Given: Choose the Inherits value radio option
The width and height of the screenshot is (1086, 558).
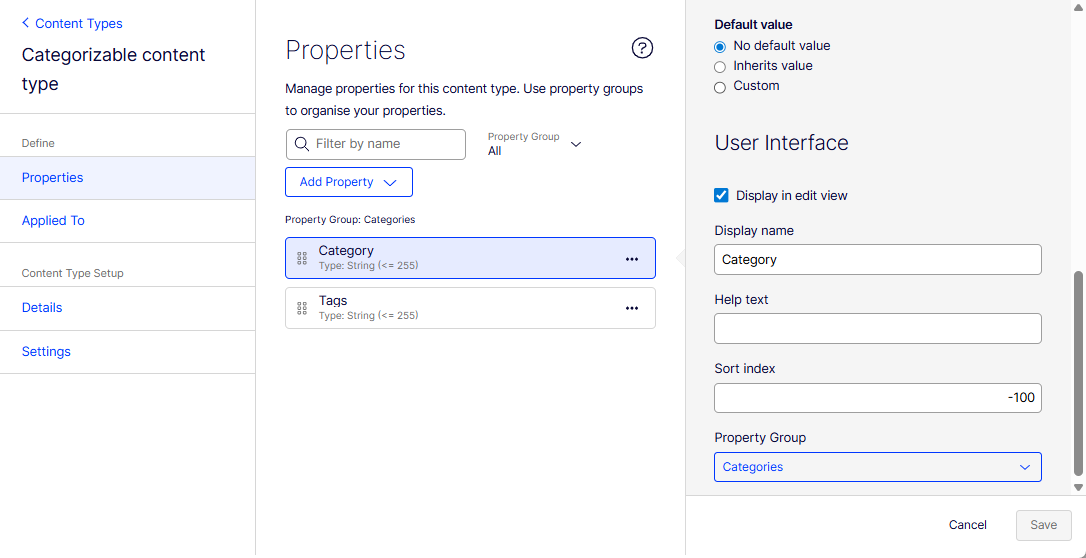Looking at the screenshot, I should [720, 66].
